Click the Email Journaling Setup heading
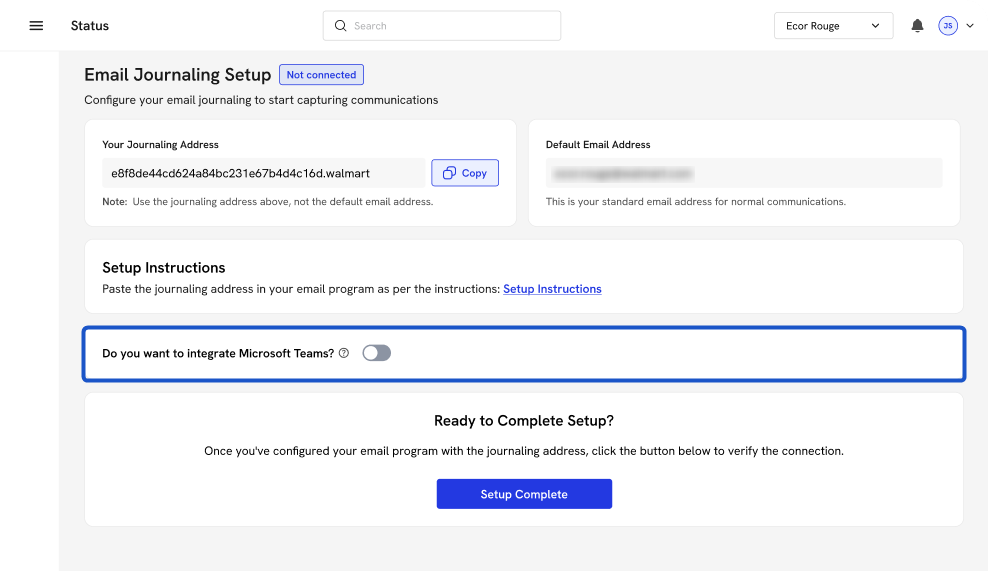This screenshot has height=571, width=988. [177, 75]
